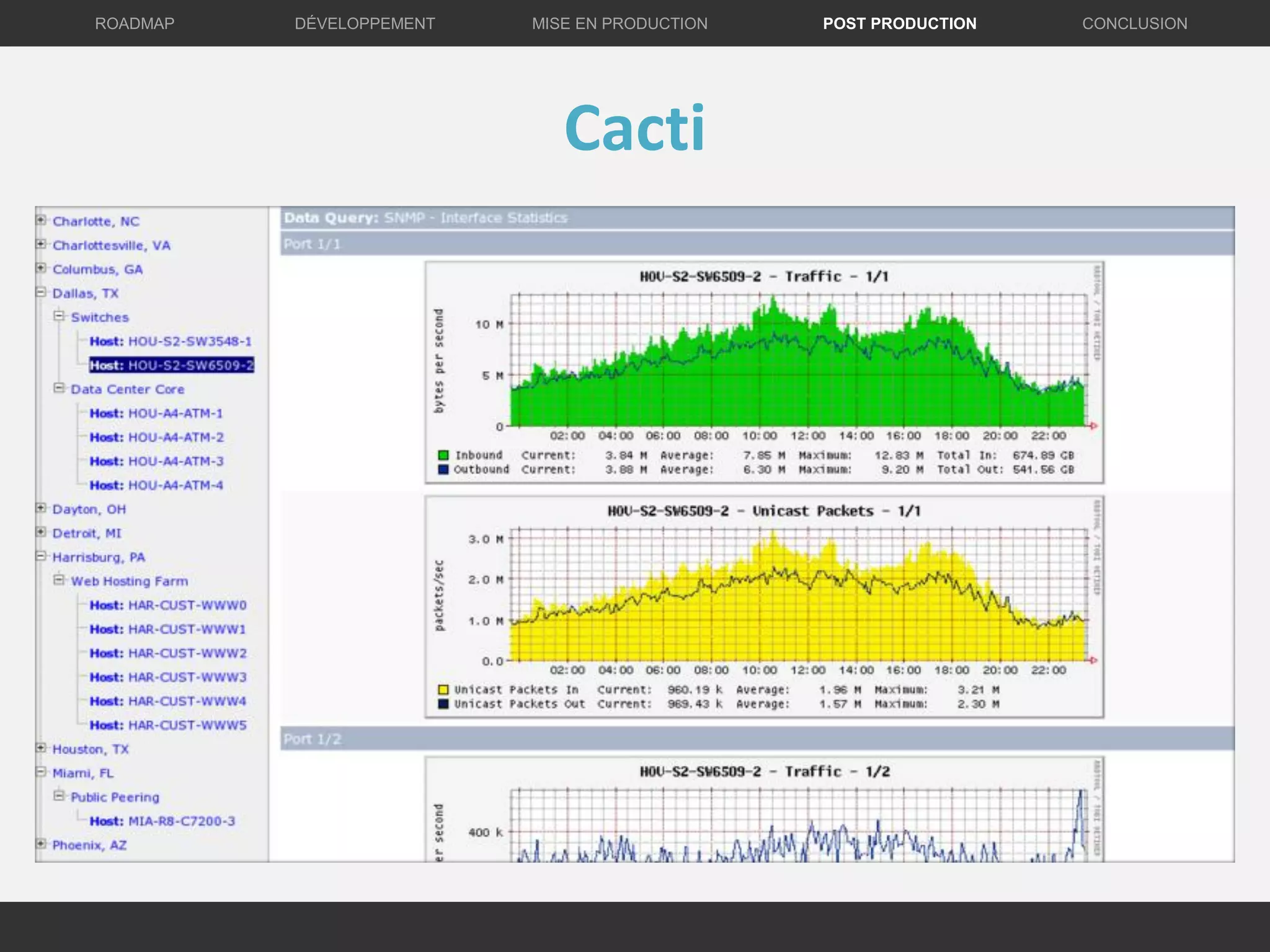
Task: Open MISE EN PRODUCTION section tab
Action: (x=619, y=24)
